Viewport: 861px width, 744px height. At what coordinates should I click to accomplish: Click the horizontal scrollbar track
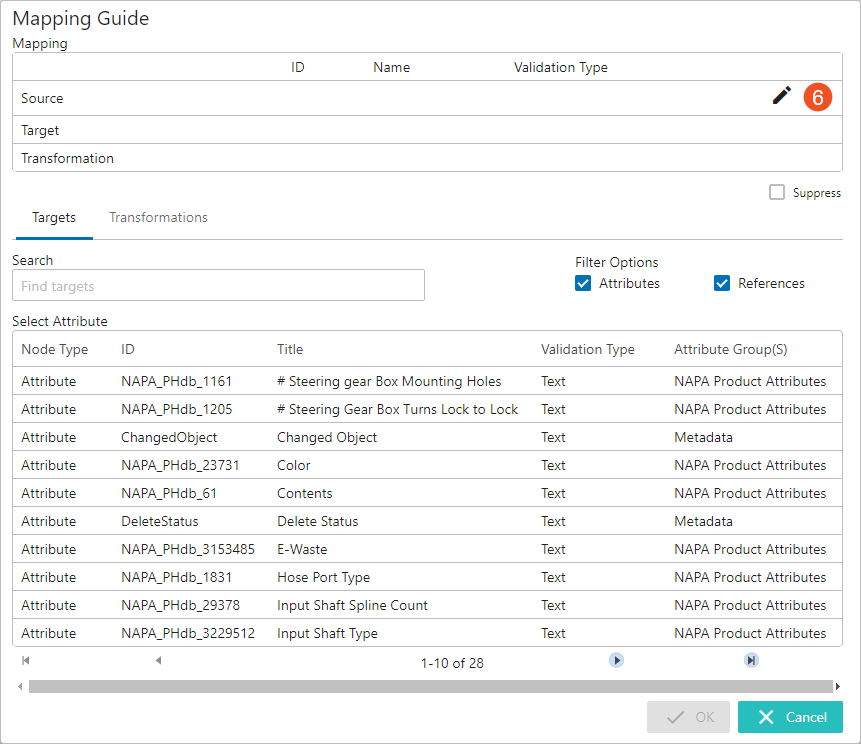[x=430, y=686]
